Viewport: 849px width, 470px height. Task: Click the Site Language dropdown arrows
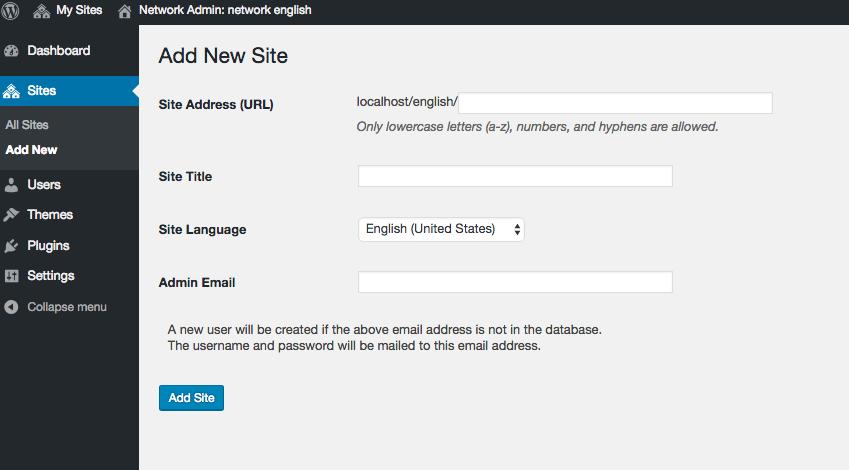pyautogui.click(x=517, y=230)
